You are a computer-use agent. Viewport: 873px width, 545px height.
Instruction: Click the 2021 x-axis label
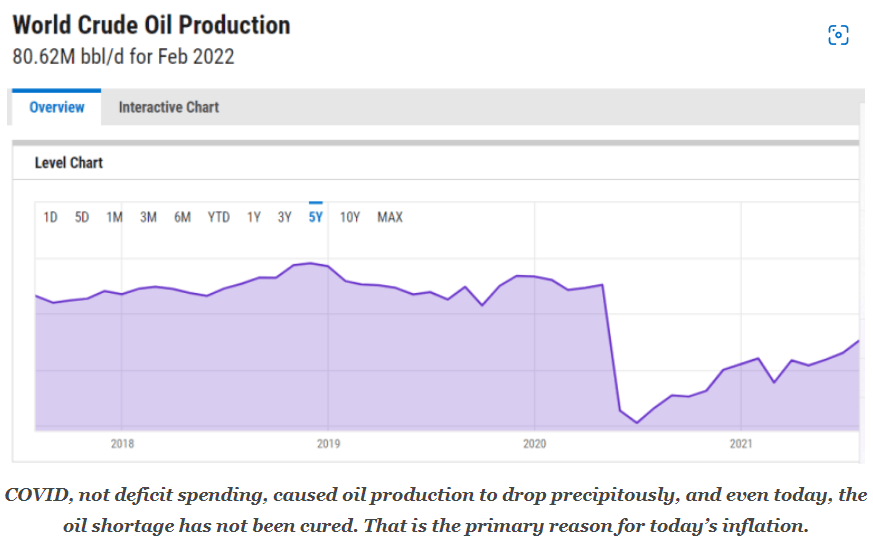click(740, 443)
